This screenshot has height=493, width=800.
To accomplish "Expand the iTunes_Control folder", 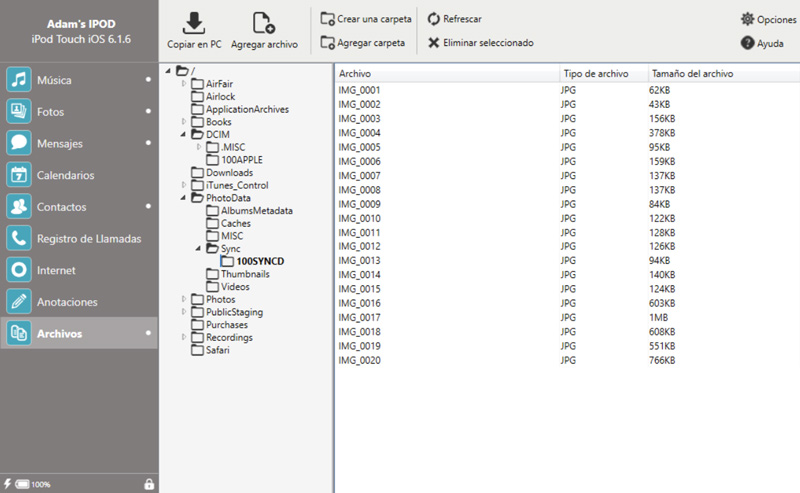I will pos(184,185).
